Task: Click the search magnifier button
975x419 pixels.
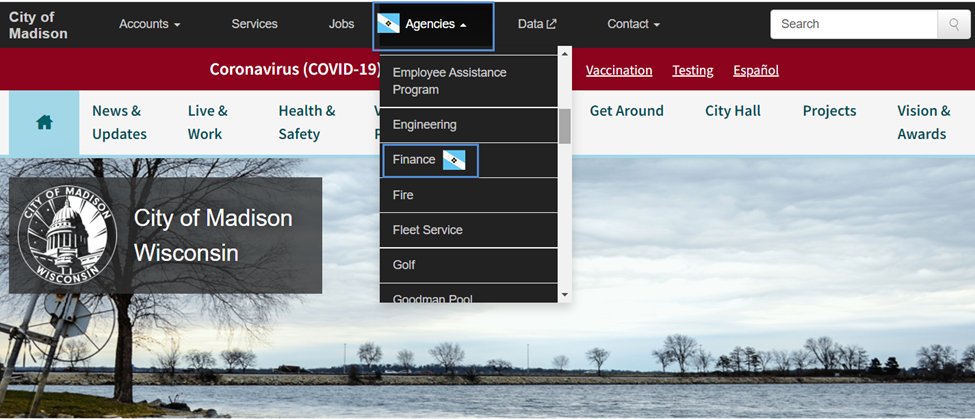Action: click(x=954, y=24)
